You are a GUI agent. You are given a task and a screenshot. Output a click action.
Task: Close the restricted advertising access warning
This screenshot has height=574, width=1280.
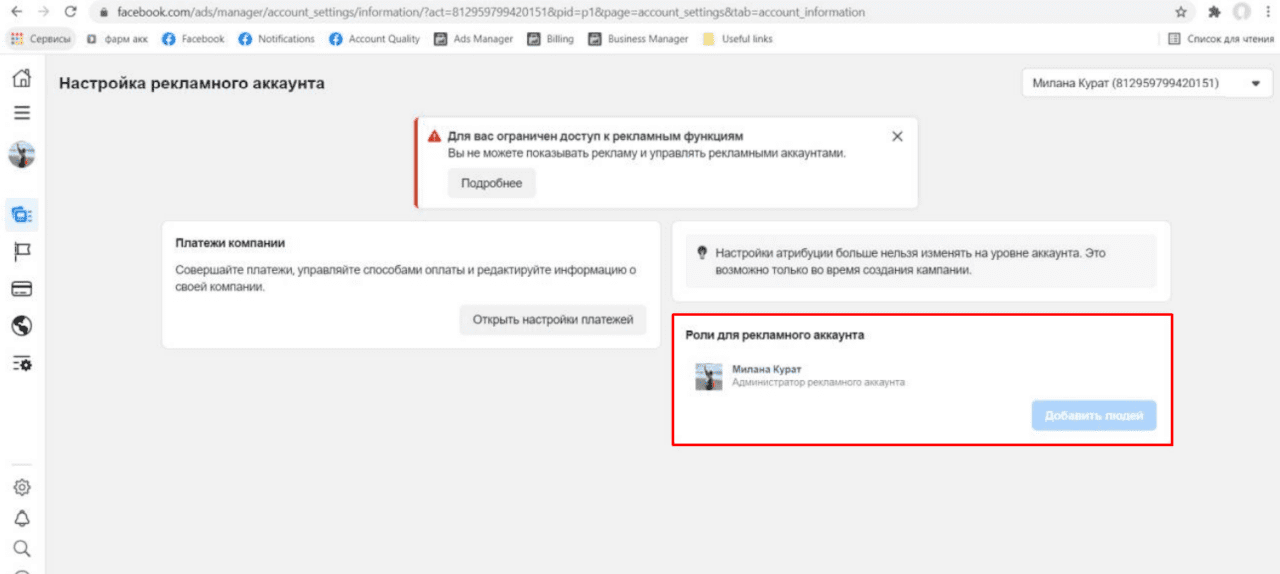click(x=897, y=136)
